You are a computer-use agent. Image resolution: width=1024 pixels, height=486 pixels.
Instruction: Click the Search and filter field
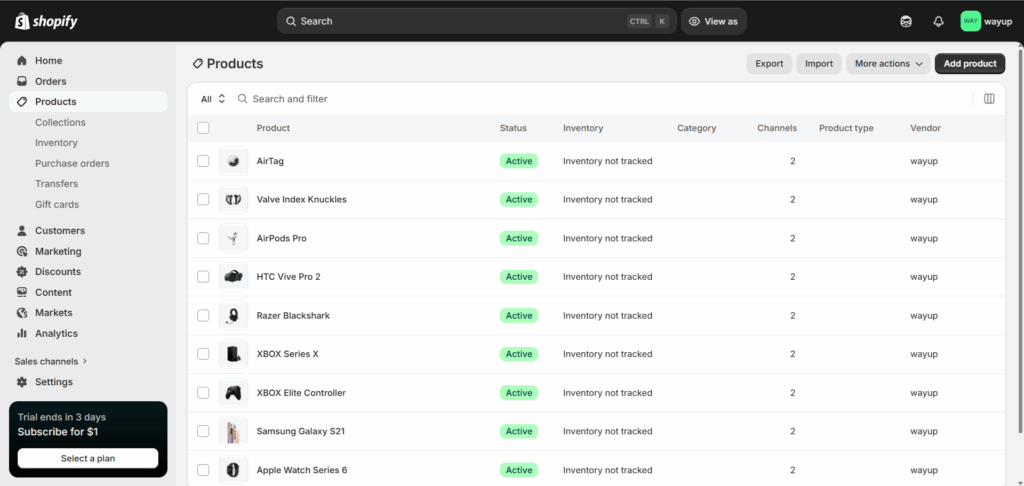pos(601,99)
